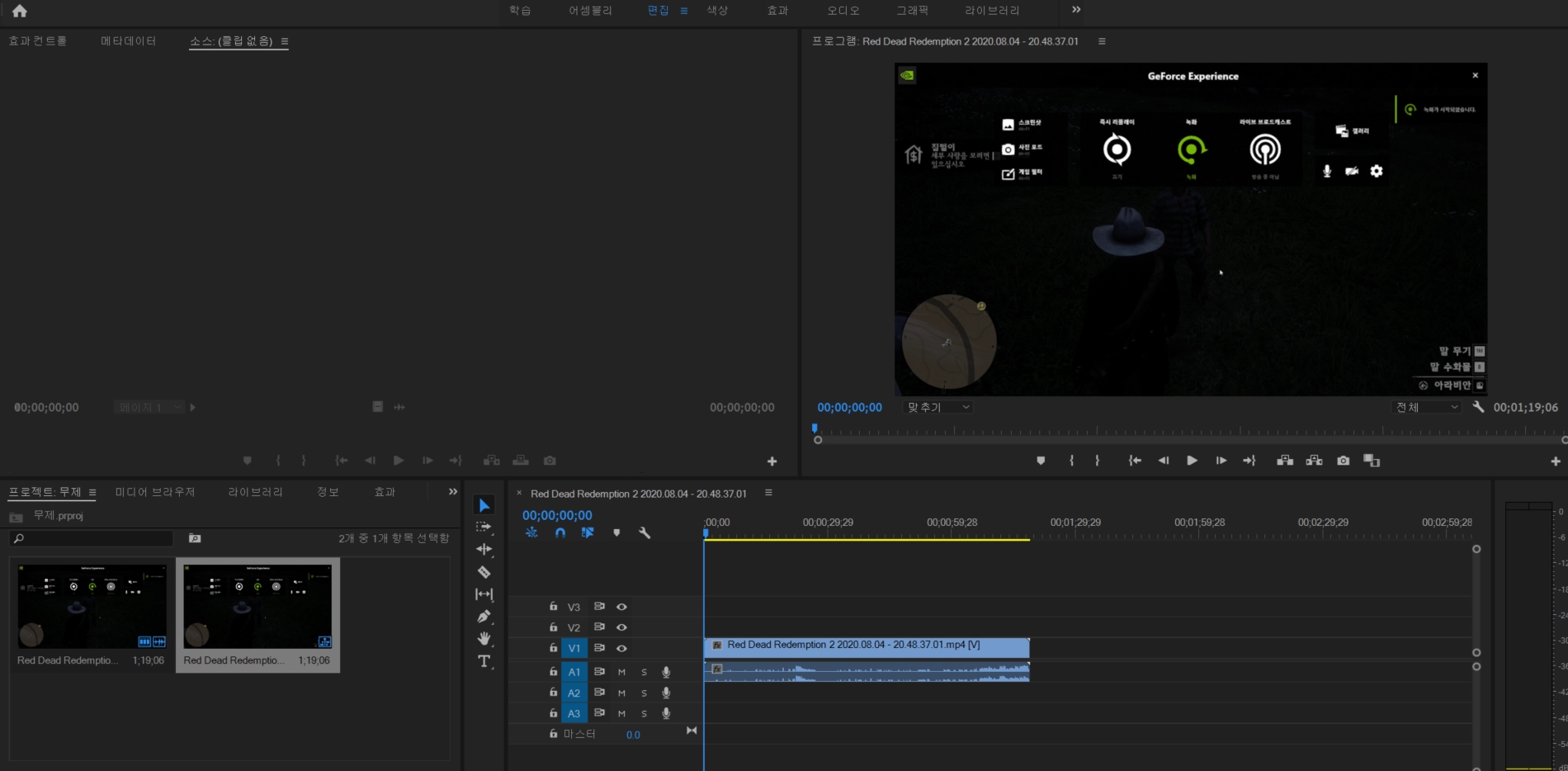1568x771 pixels.
Task: Select the Hand tool
Action: pos(484,638)
